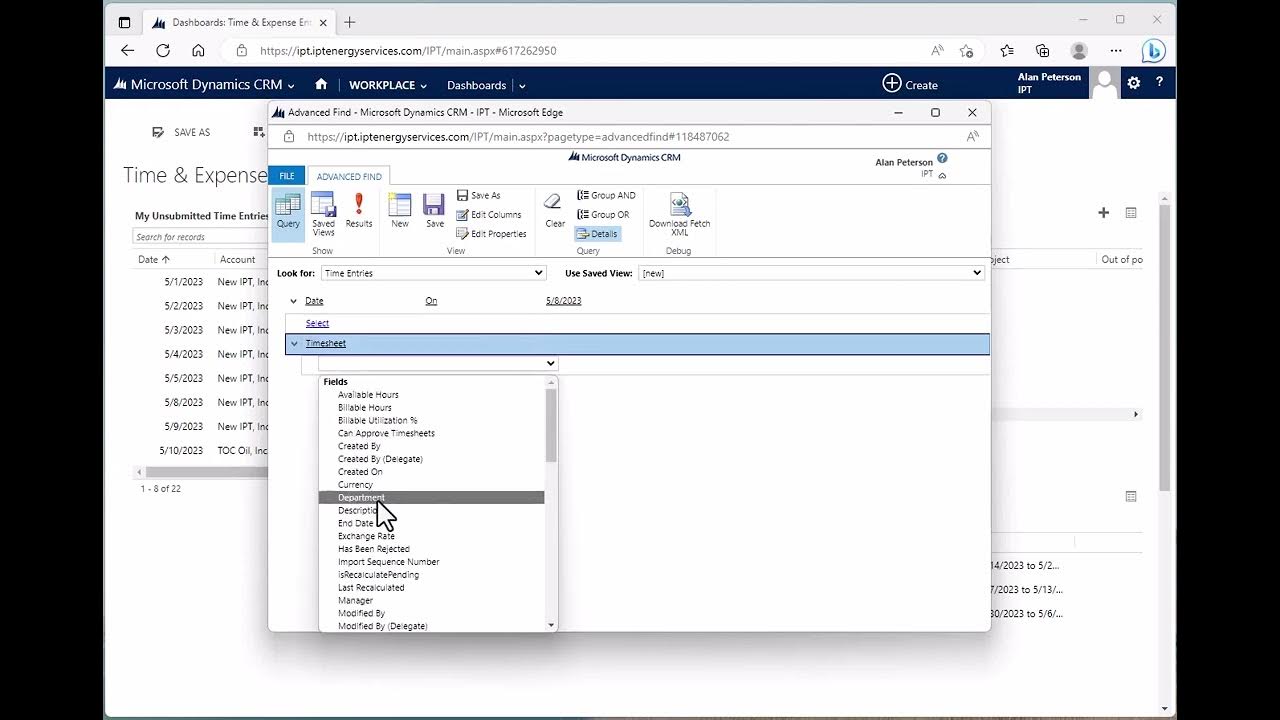Collapse the Timesheet row chevron

click(293, 344)
